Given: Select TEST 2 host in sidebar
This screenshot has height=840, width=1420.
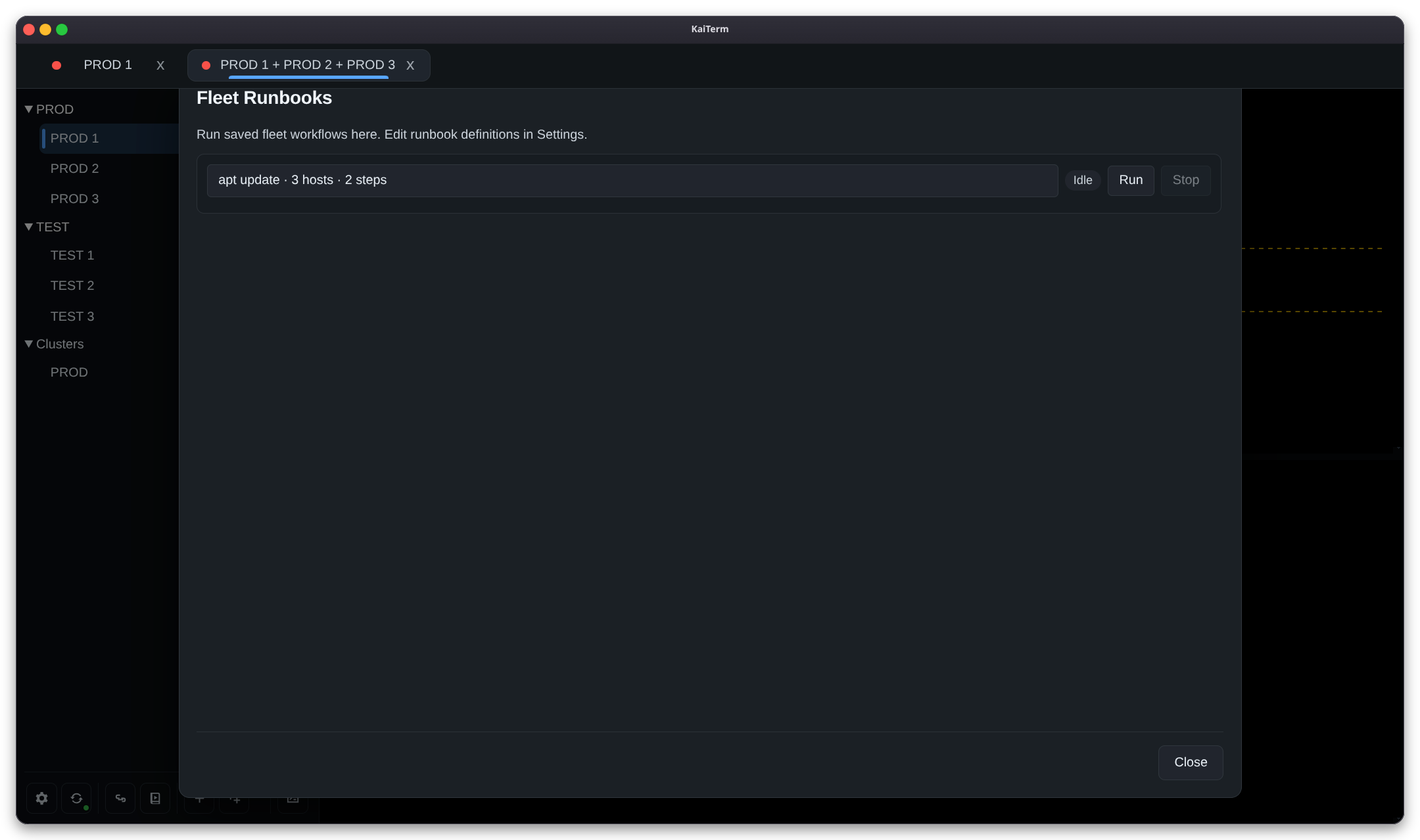Looking at the screenshot, I should pos(72,285).
